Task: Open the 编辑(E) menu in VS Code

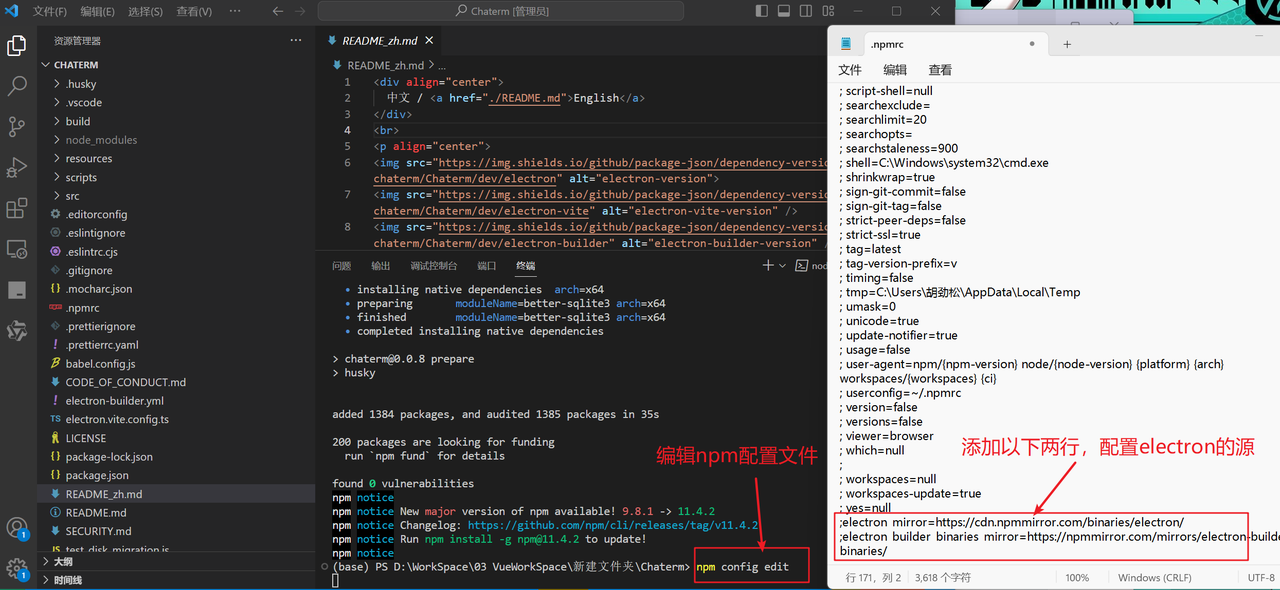Action: [x=97, y=11]
